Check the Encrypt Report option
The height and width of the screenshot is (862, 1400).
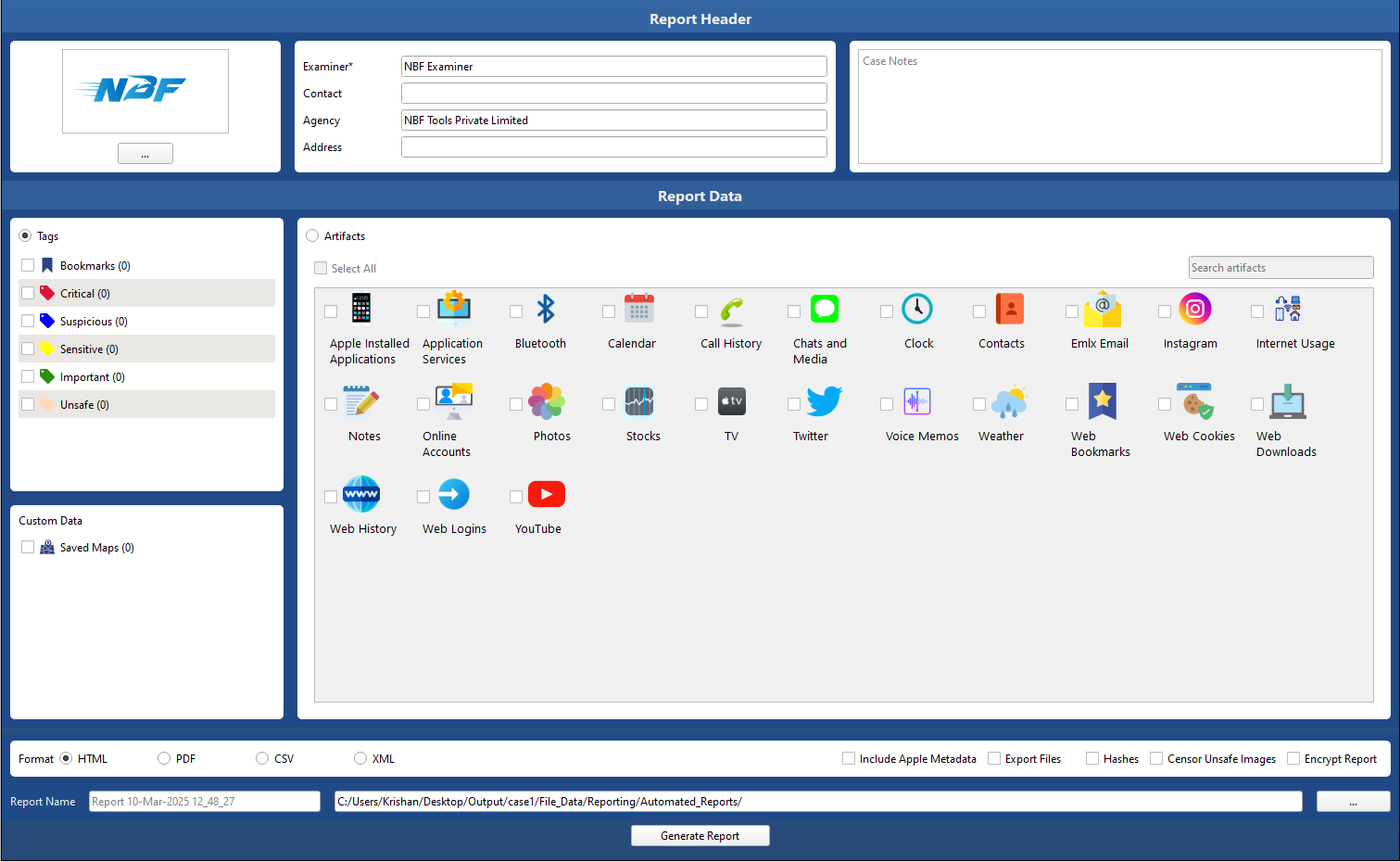coord(1293,758)
